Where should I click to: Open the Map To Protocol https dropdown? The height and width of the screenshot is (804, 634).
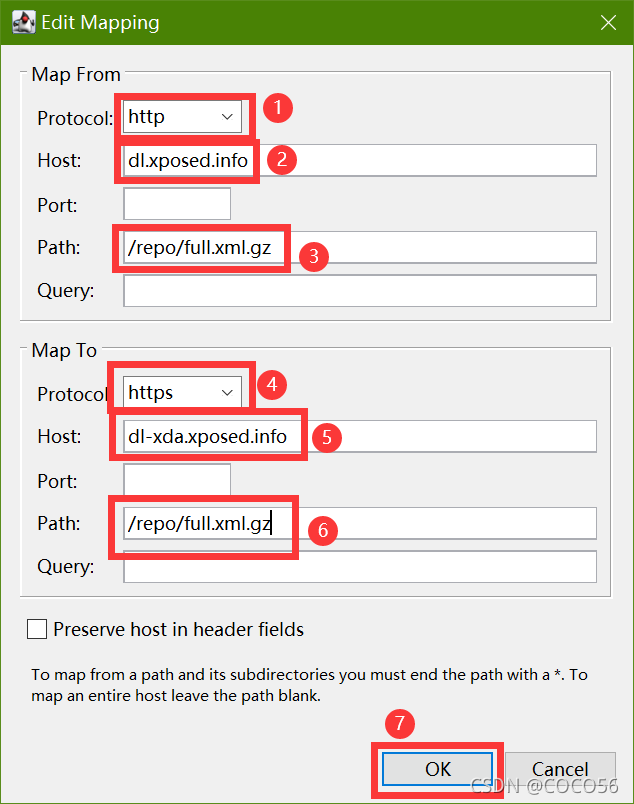coord(182,393)
